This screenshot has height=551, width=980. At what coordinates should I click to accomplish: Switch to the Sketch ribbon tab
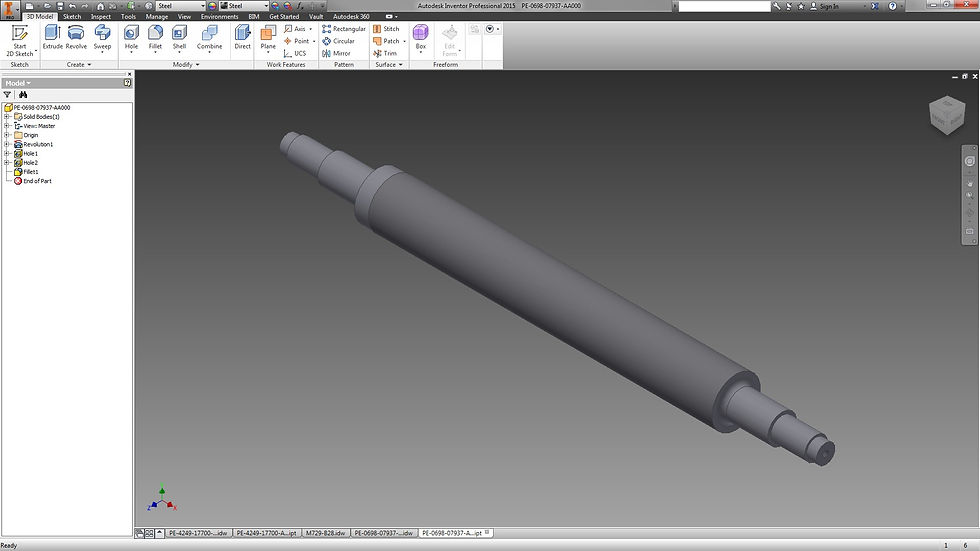coord(72,16)
